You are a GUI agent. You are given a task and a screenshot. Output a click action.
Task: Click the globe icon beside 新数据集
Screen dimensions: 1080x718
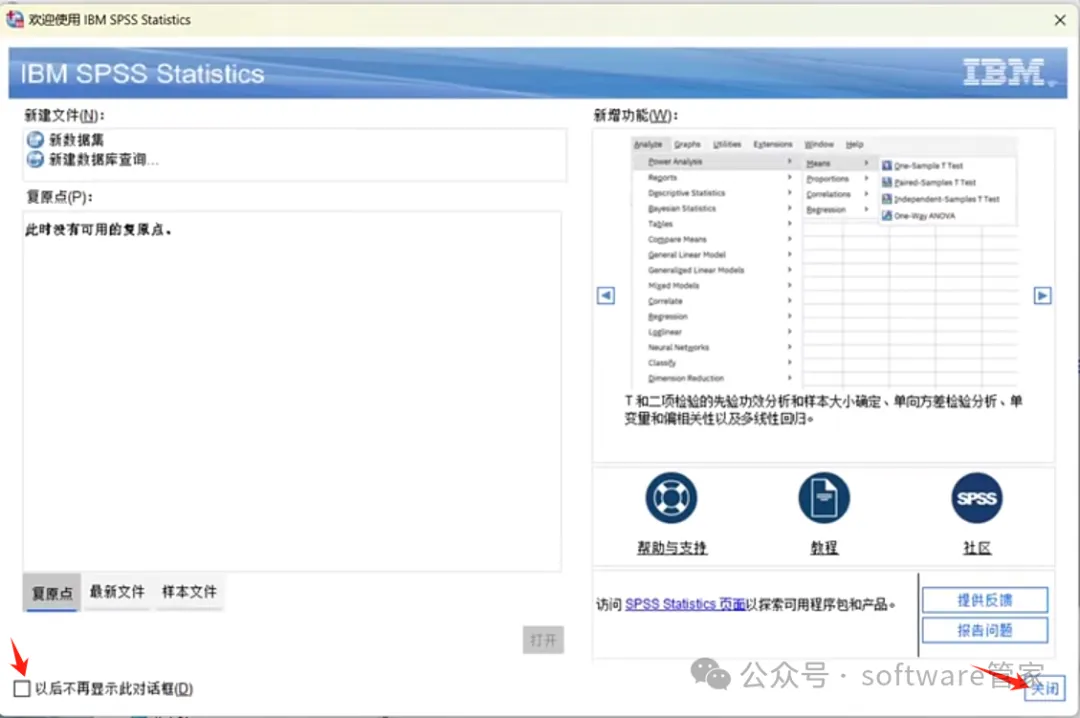35,140
